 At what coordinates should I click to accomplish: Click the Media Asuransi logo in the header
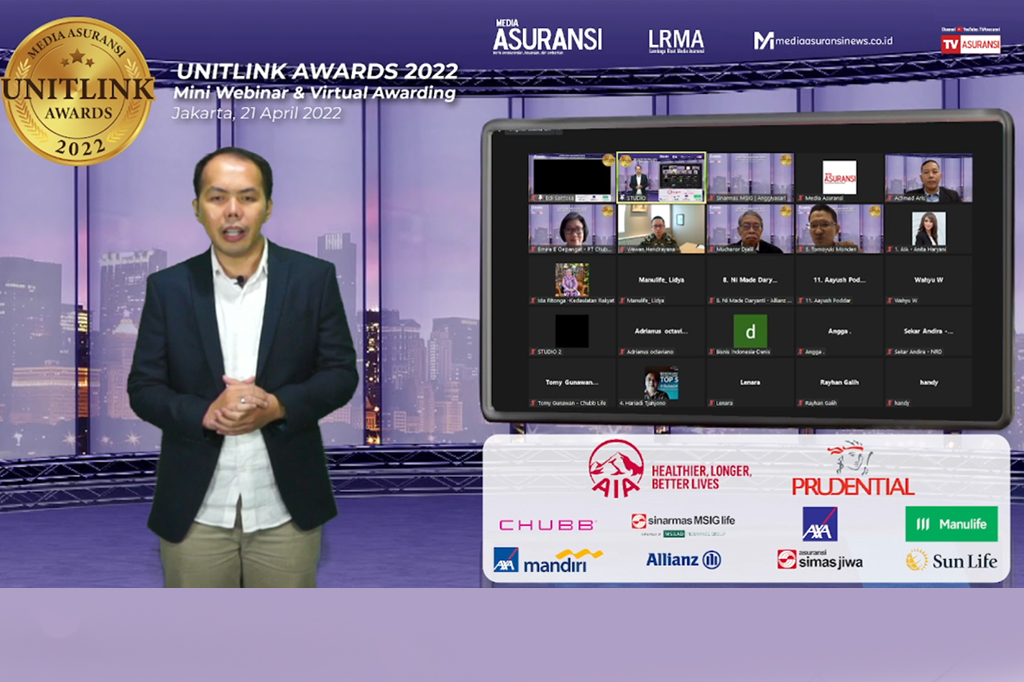click(x=547, y=37)
